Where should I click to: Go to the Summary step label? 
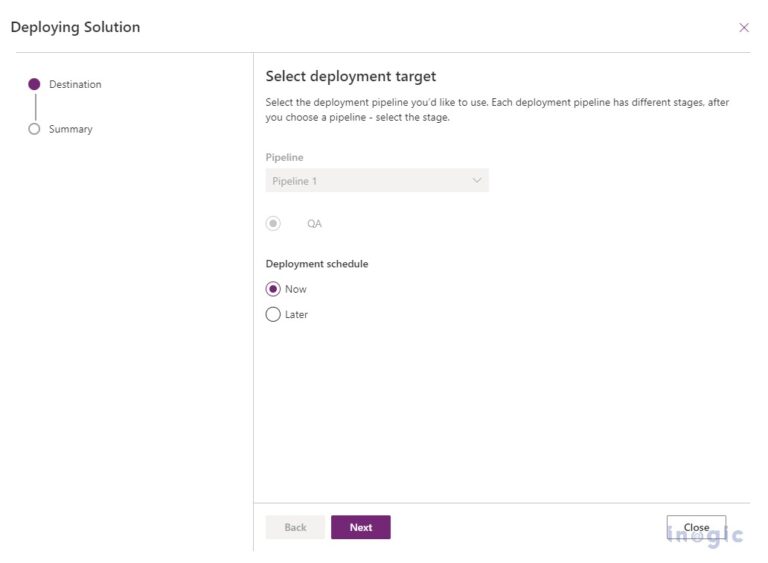[x=70, y=129]
